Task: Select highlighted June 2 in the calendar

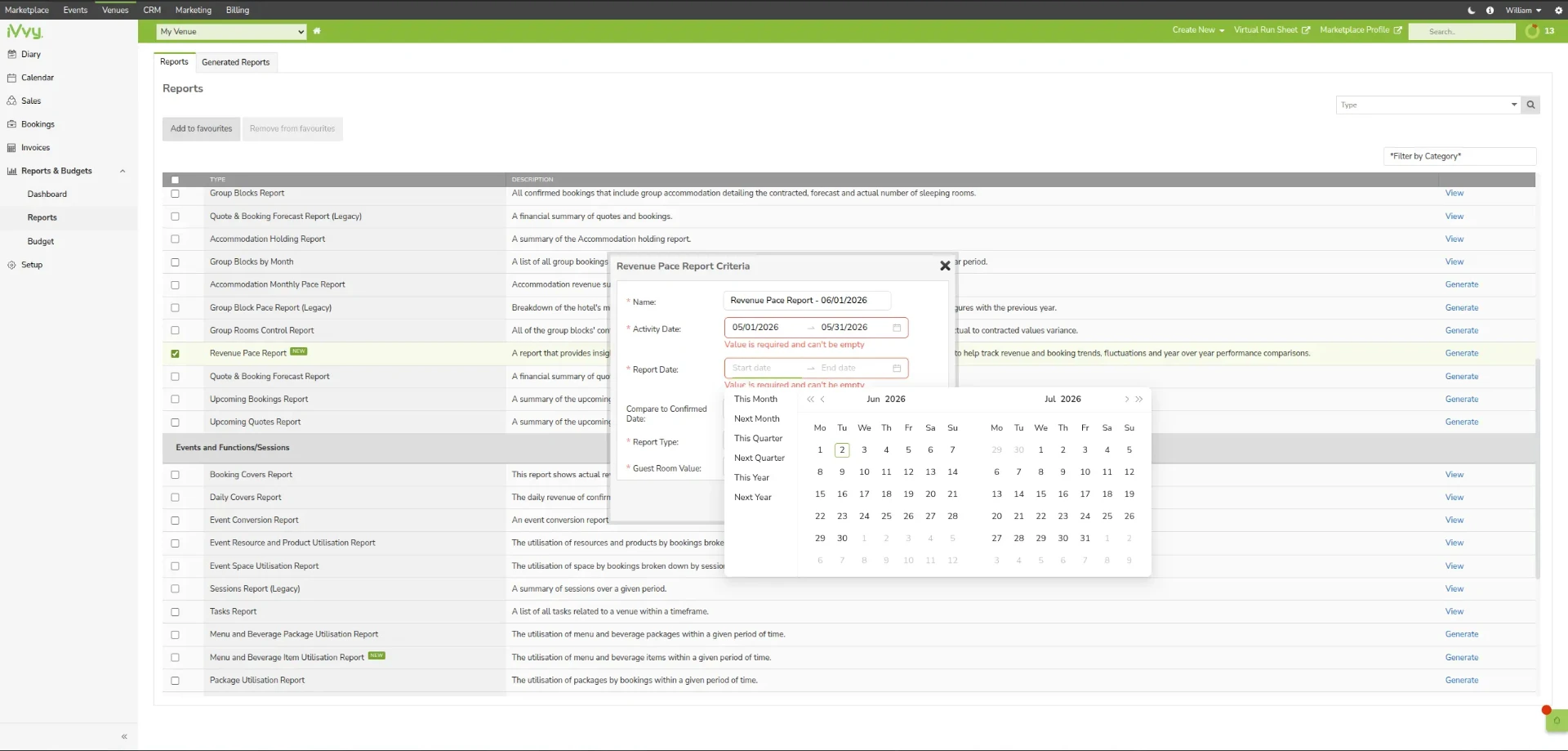Action: point(842,450)
